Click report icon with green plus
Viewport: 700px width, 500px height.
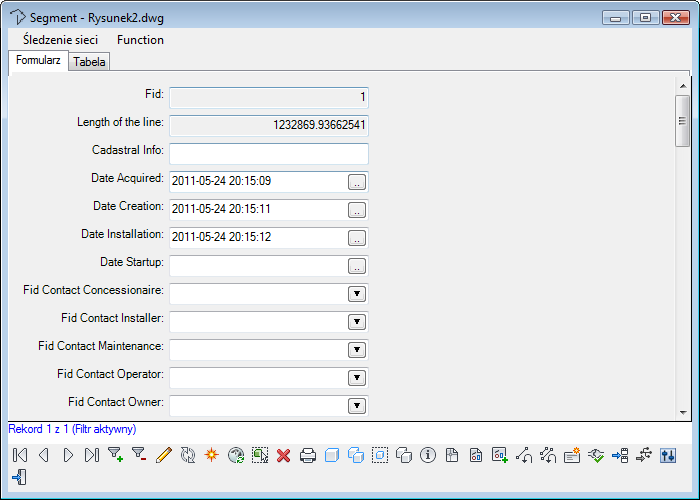tap(500, 455)
